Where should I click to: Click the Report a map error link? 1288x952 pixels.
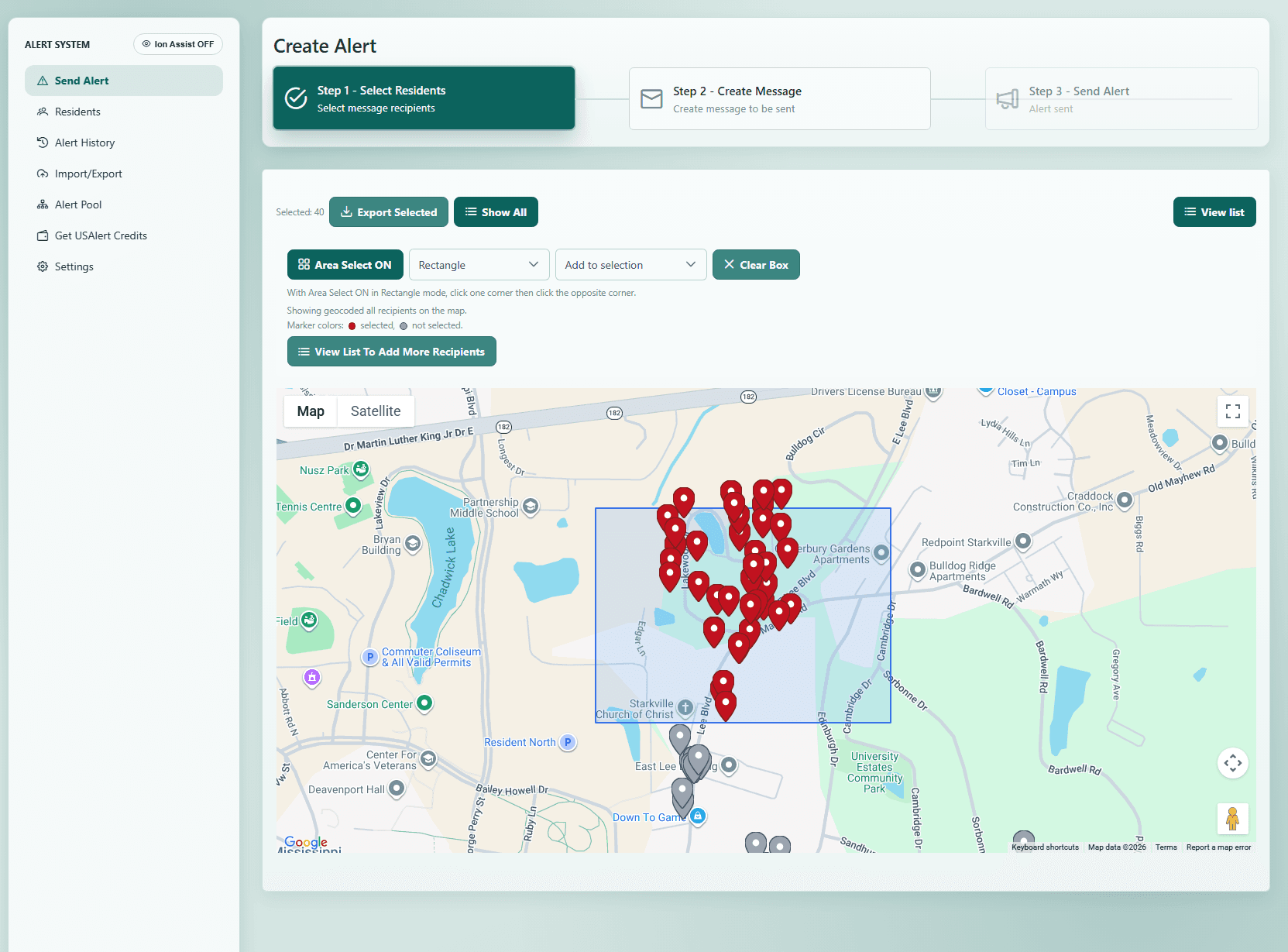click(1218, 847)
